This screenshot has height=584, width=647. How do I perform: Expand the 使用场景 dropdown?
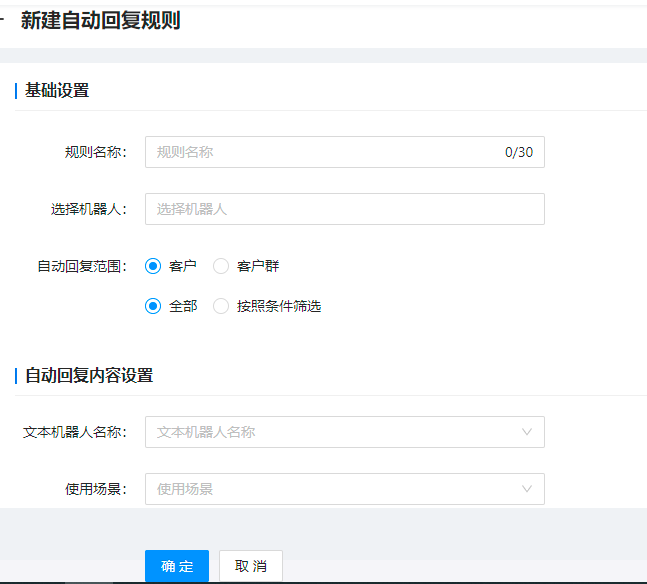coord(345,489)
